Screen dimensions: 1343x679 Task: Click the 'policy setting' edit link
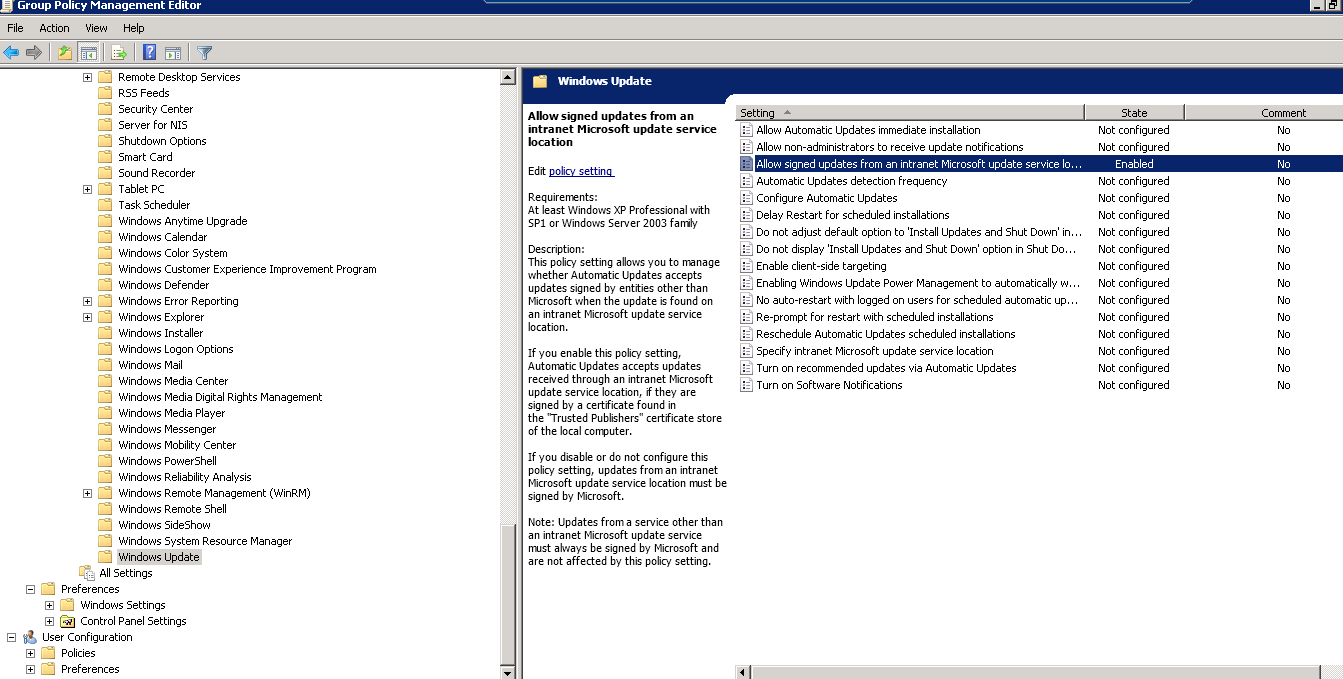coord(581,171)
